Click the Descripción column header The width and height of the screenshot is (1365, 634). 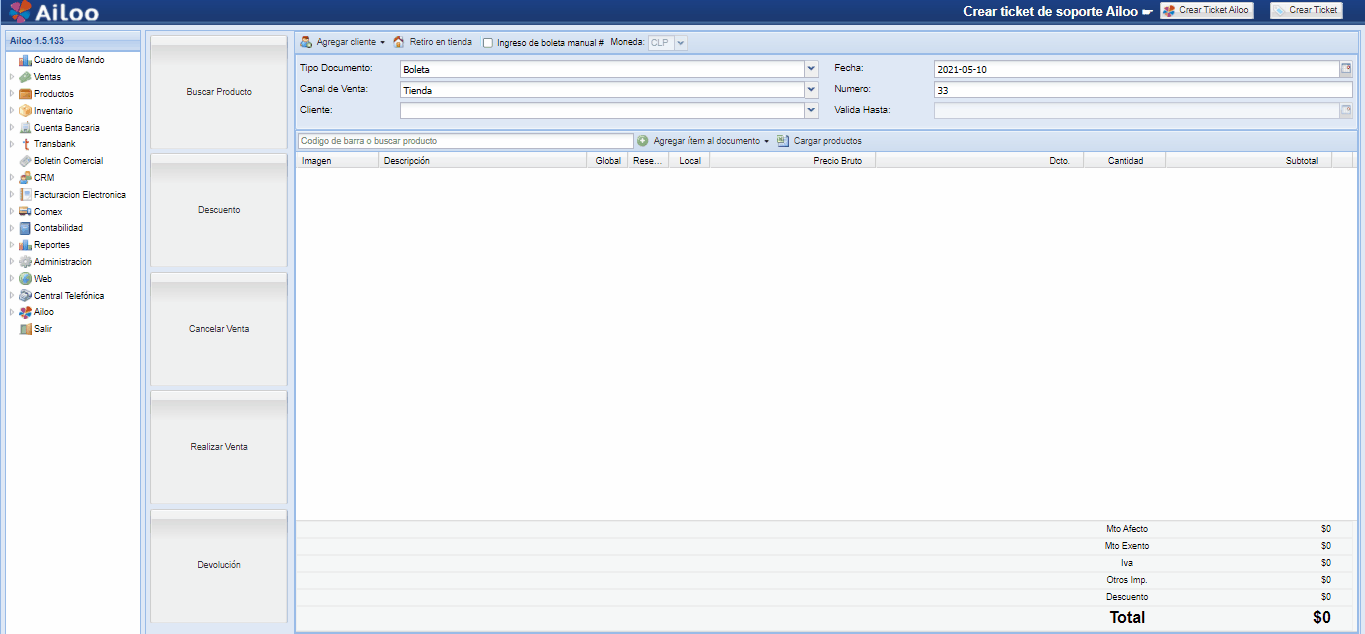pos(482,160)
